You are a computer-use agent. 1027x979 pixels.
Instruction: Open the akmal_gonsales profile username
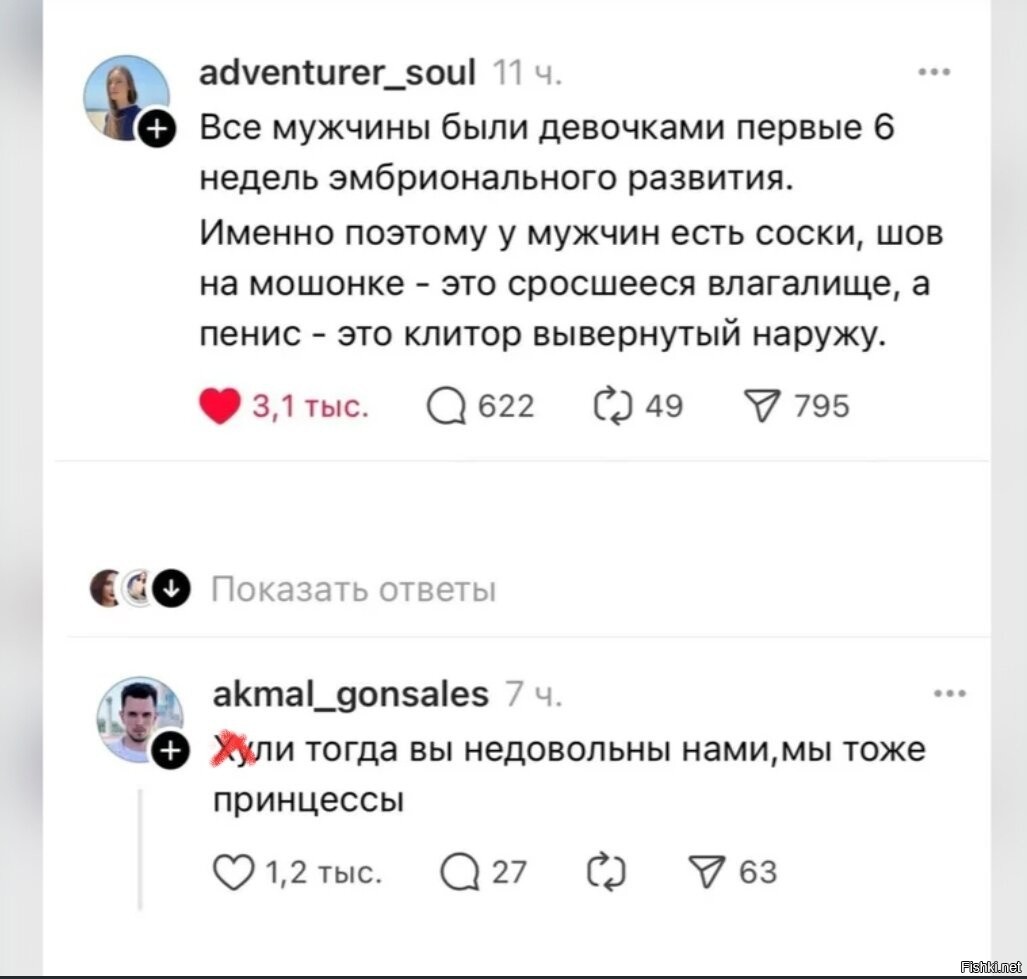[x=351, y=692]
